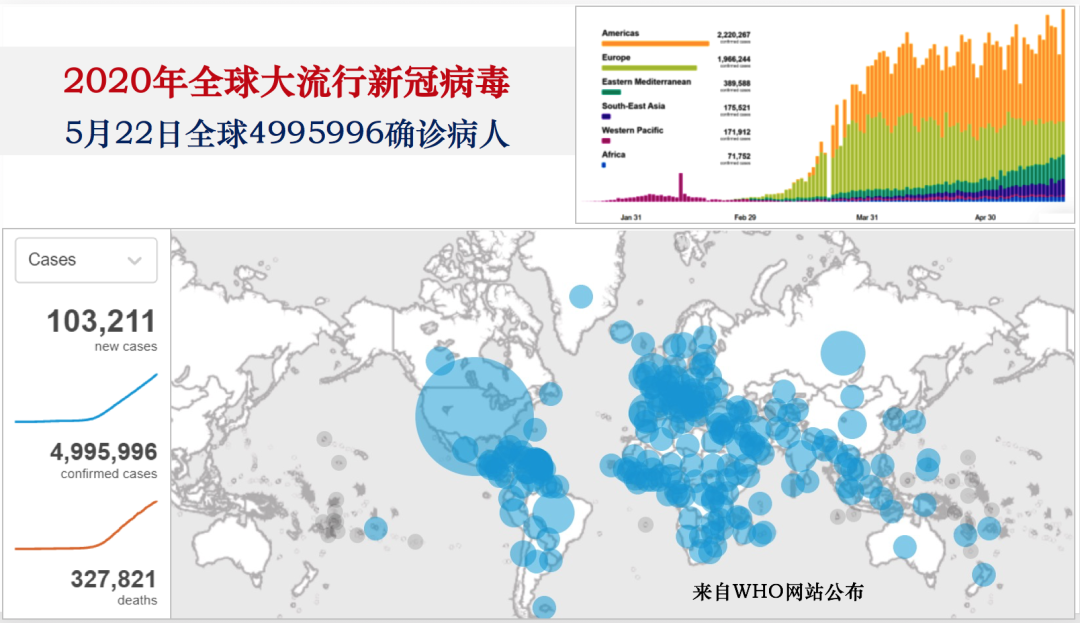Click the South-East Asia legend entry
Screen dimensions: 1080x623
(633, 104)
